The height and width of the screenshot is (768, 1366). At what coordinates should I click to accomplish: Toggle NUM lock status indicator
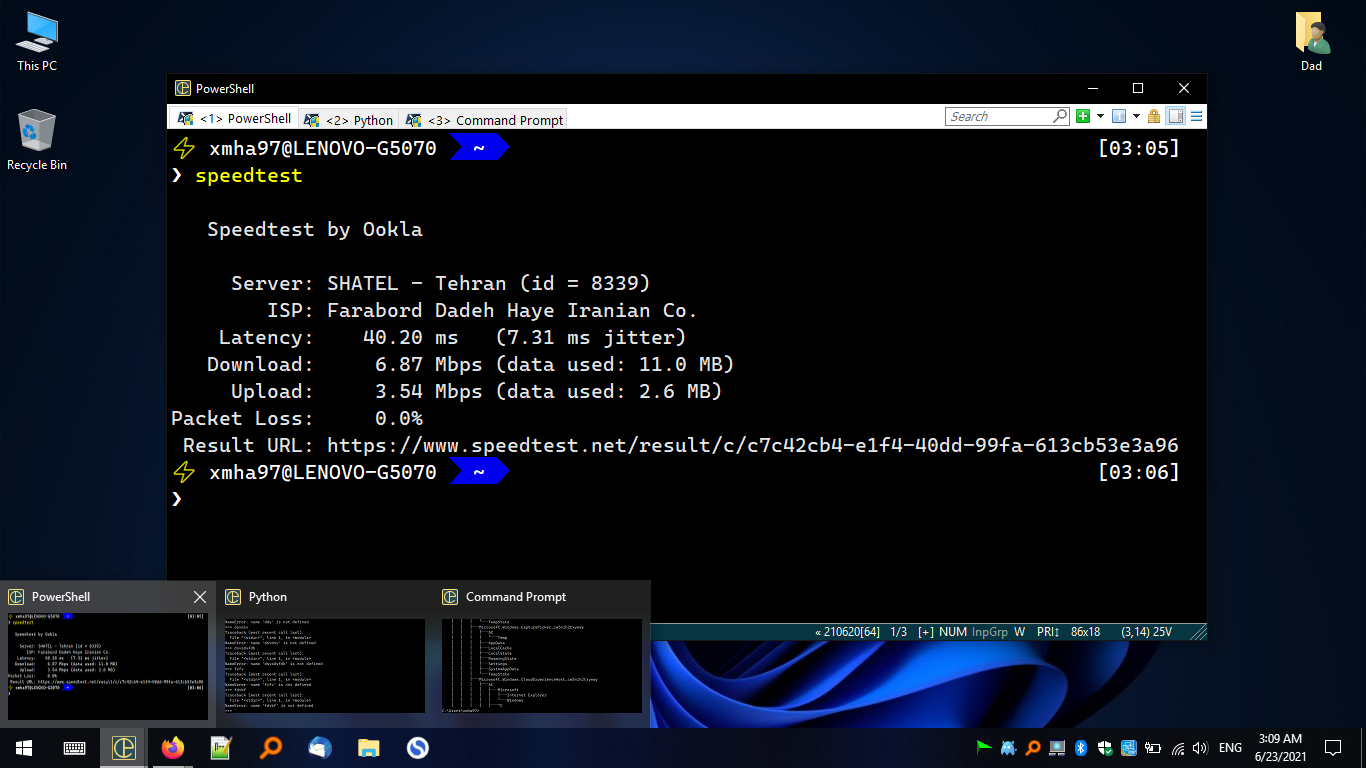(953, 632)
